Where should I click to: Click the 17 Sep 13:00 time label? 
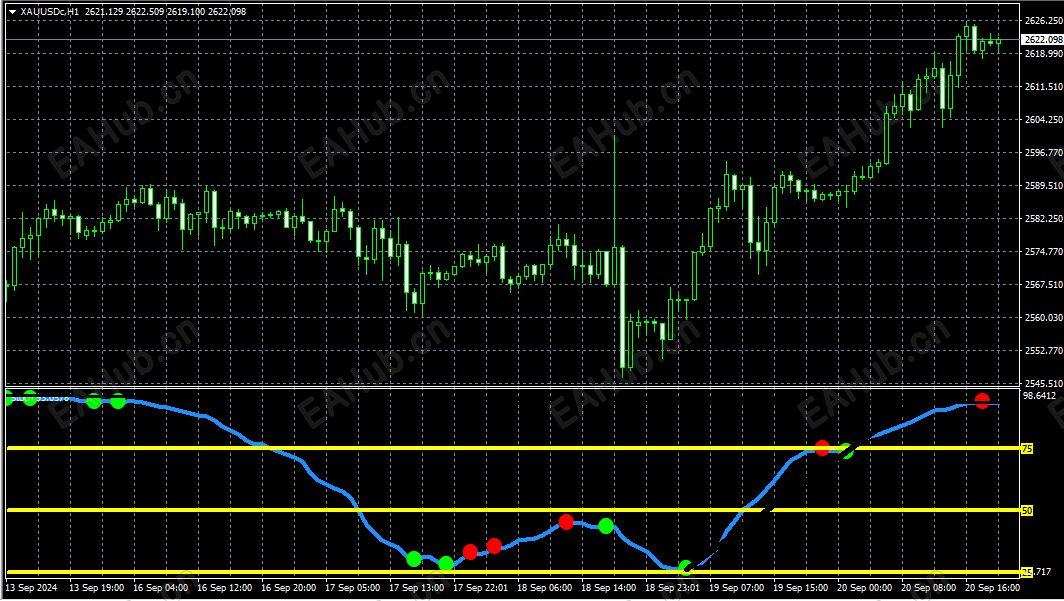(x=416, y=587)
